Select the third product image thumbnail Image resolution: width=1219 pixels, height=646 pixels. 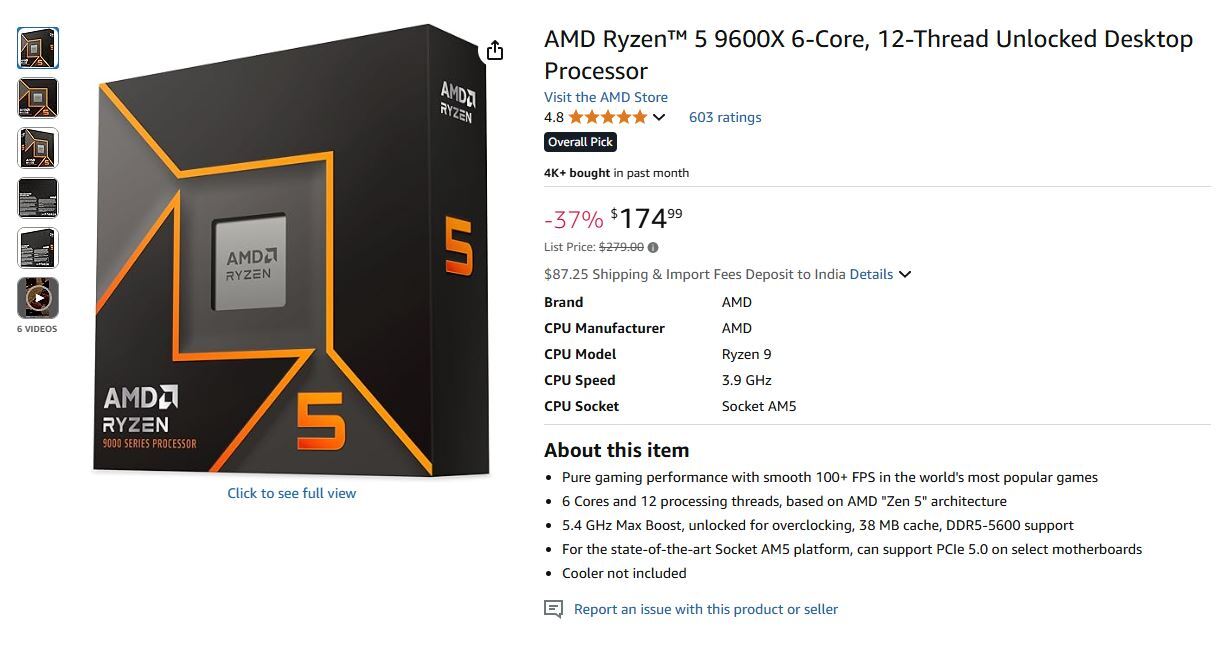(38, 148)
